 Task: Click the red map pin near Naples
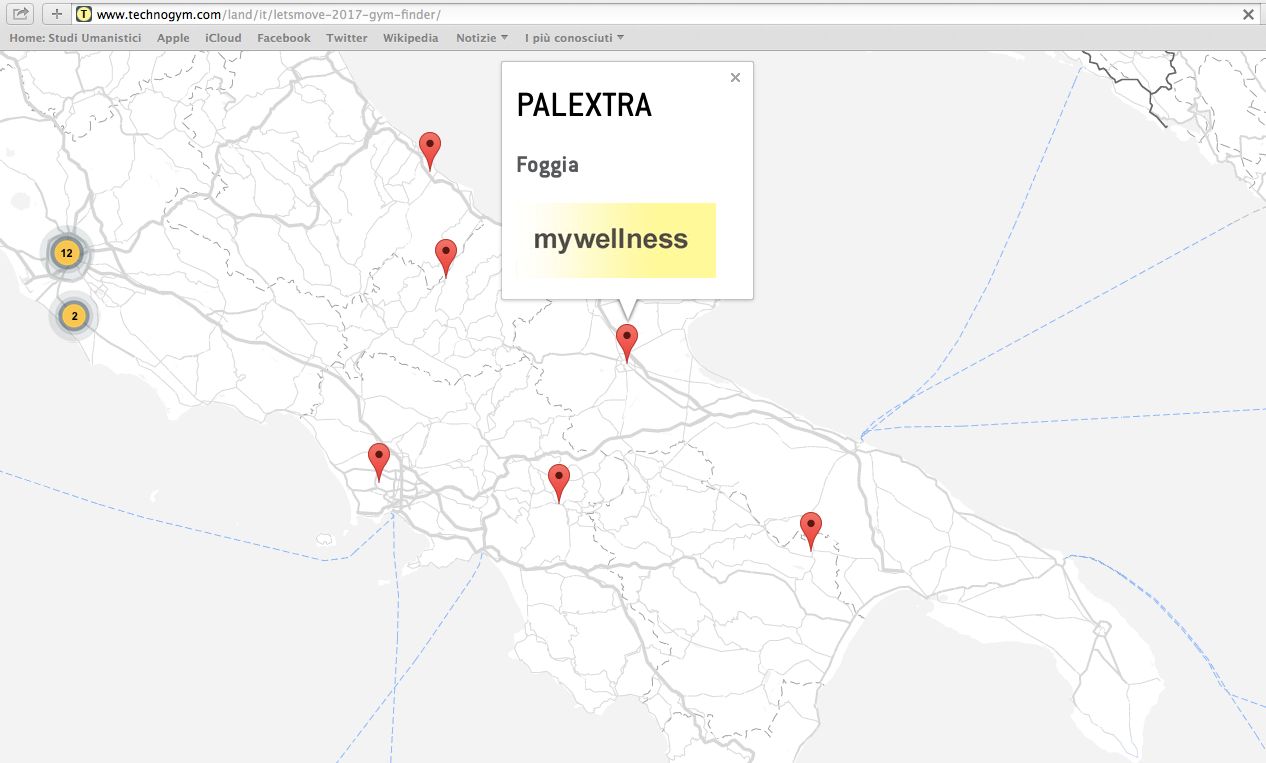(x=379, y=460)
